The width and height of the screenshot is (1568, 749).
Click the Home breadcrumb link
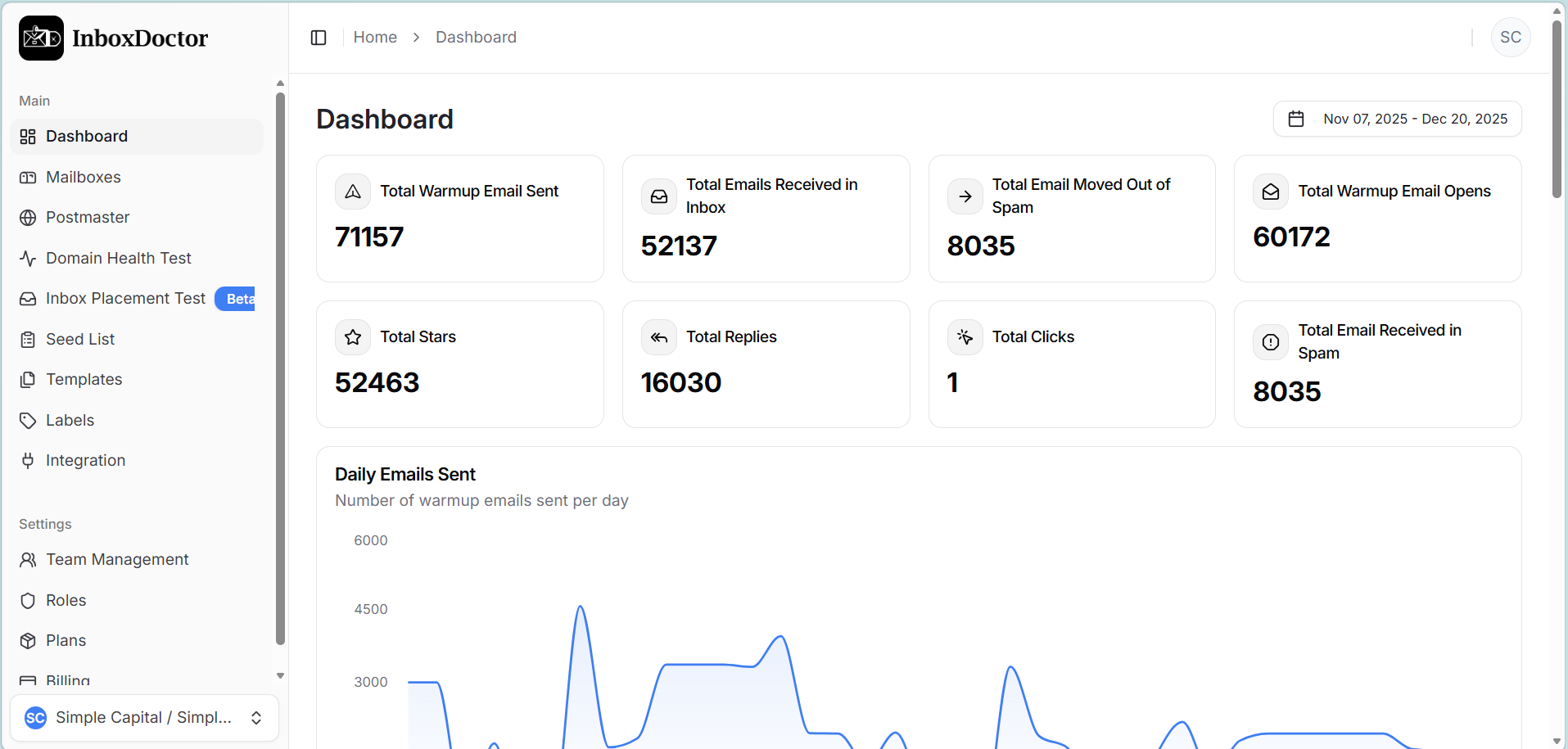(x=375, y=38)
